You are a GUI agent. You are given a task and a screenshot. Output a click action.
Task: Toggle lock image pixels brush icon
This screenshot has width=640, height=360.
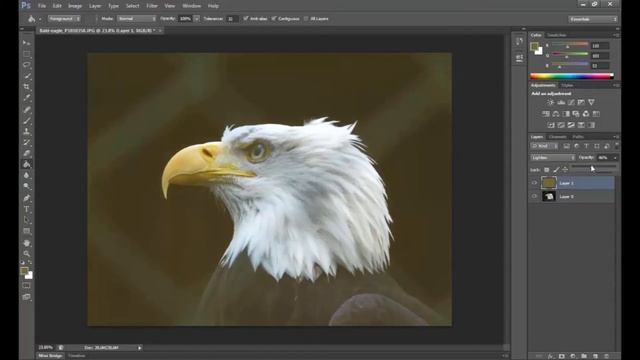(x=556, y=169)
